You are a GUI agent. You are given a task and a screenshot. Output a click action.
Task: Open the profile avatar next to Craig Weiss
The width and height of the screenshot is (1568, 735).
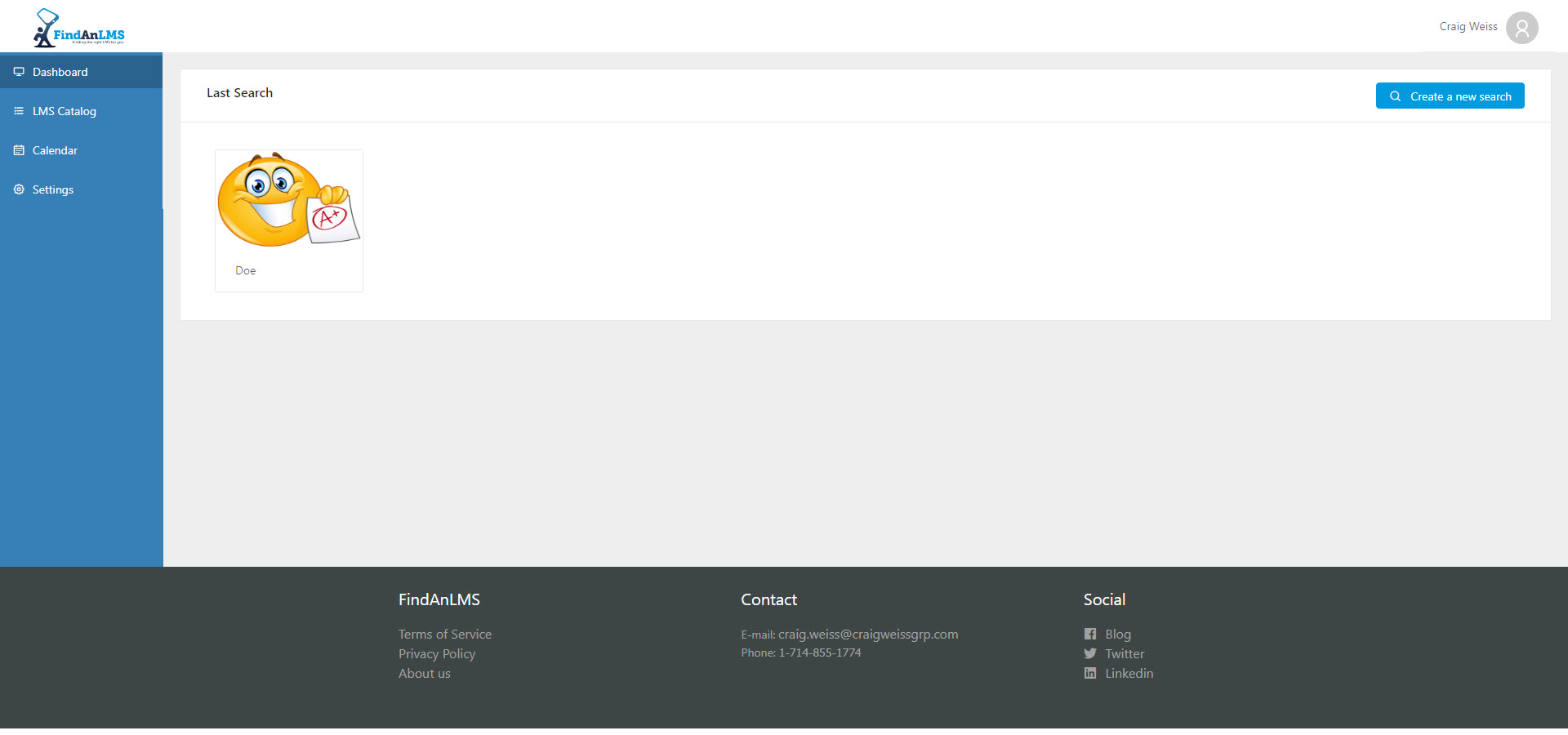pos(1521,27)
